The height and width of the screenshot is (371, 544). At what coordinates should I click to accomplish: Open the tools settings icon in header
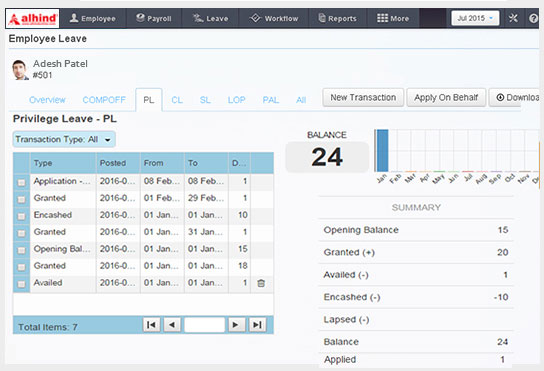[x=513, y=18]
